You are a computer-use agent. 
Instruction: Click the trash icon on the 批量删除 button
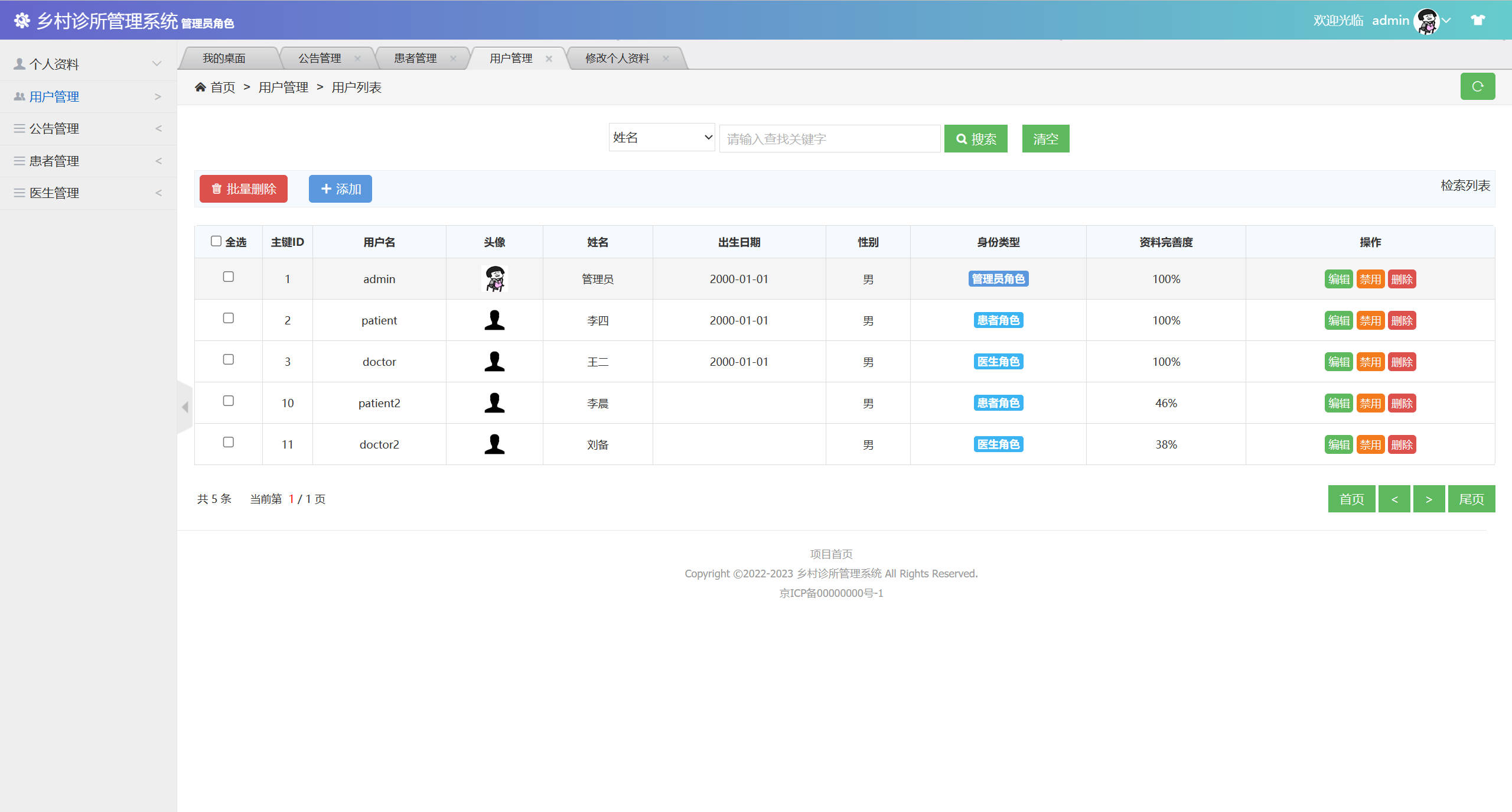click(216, 189)
